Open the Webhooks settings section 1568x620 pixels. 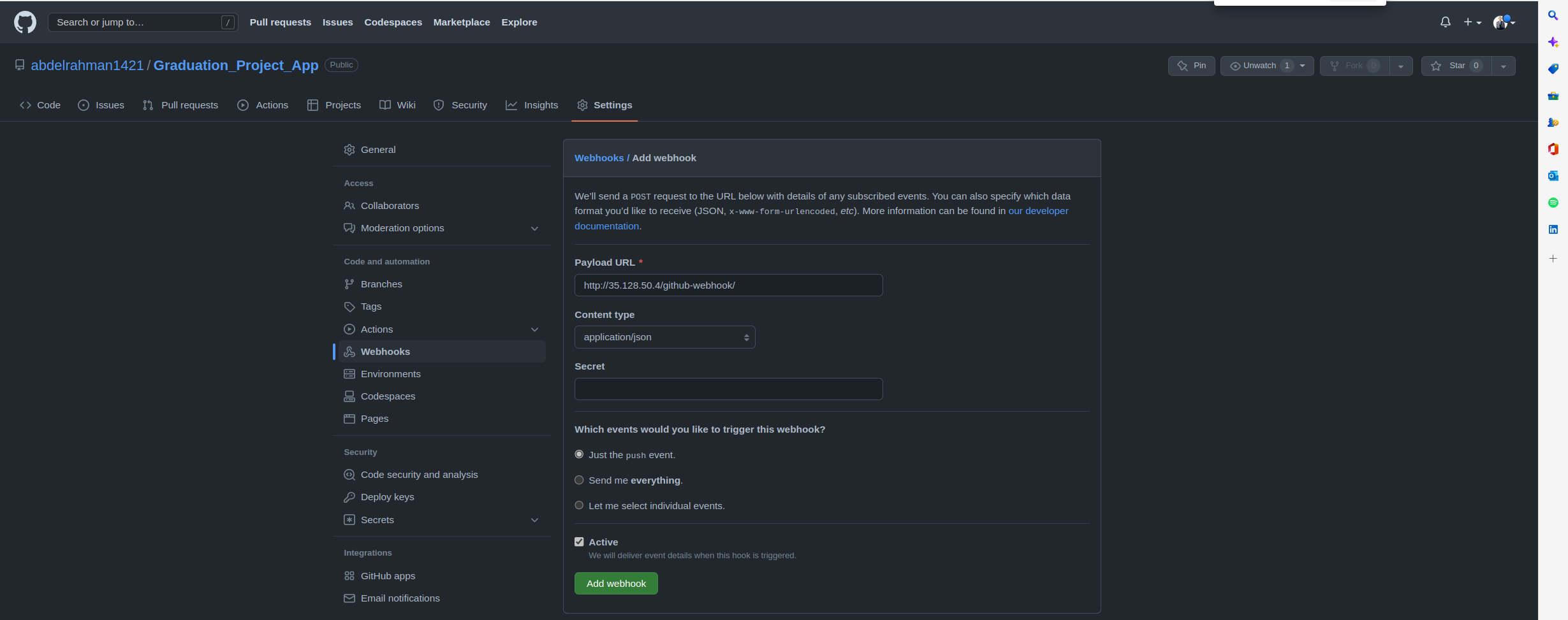click(385, 351)
